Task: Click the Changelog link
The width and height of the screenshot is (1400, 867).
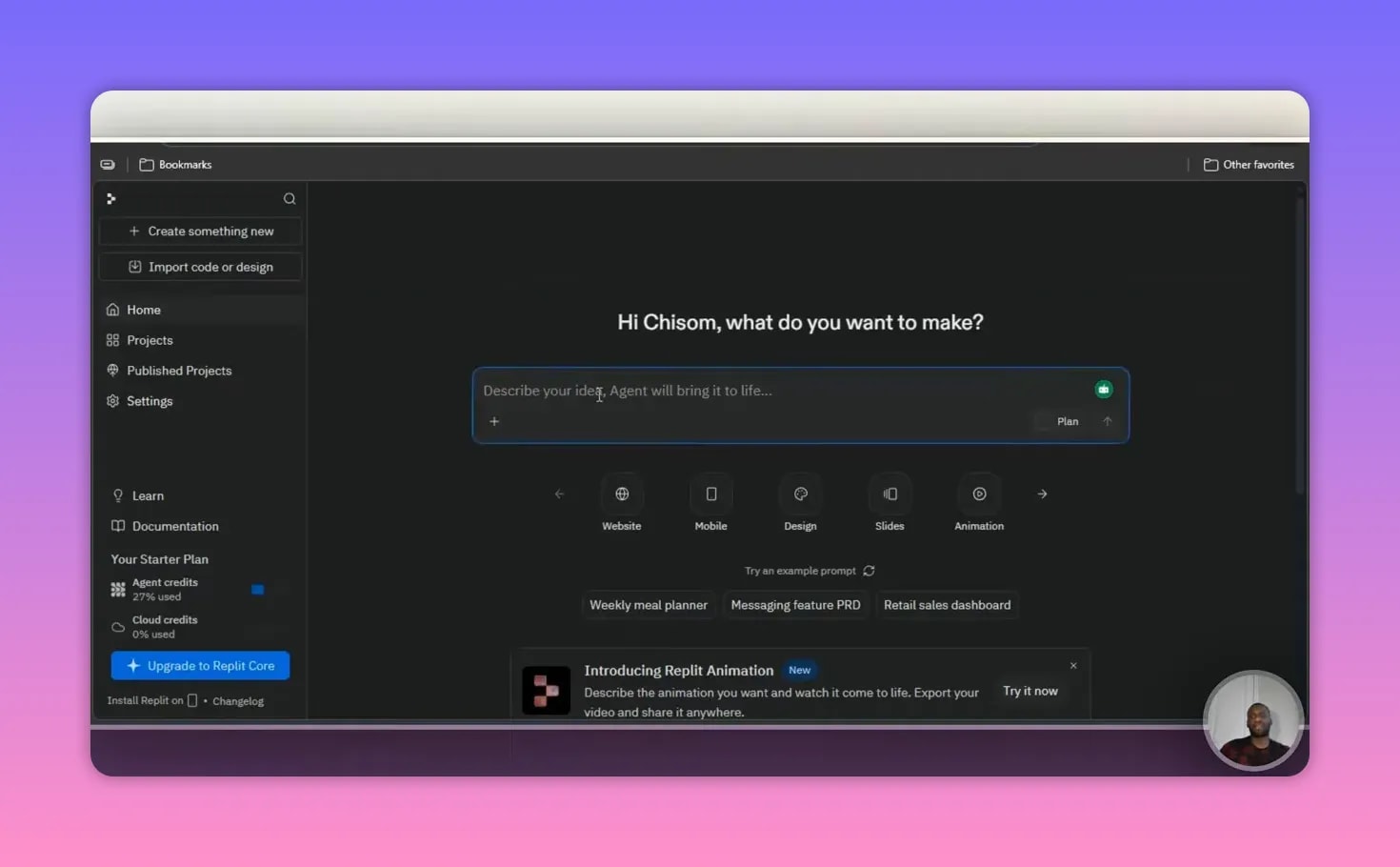Action: click(238, 701)
